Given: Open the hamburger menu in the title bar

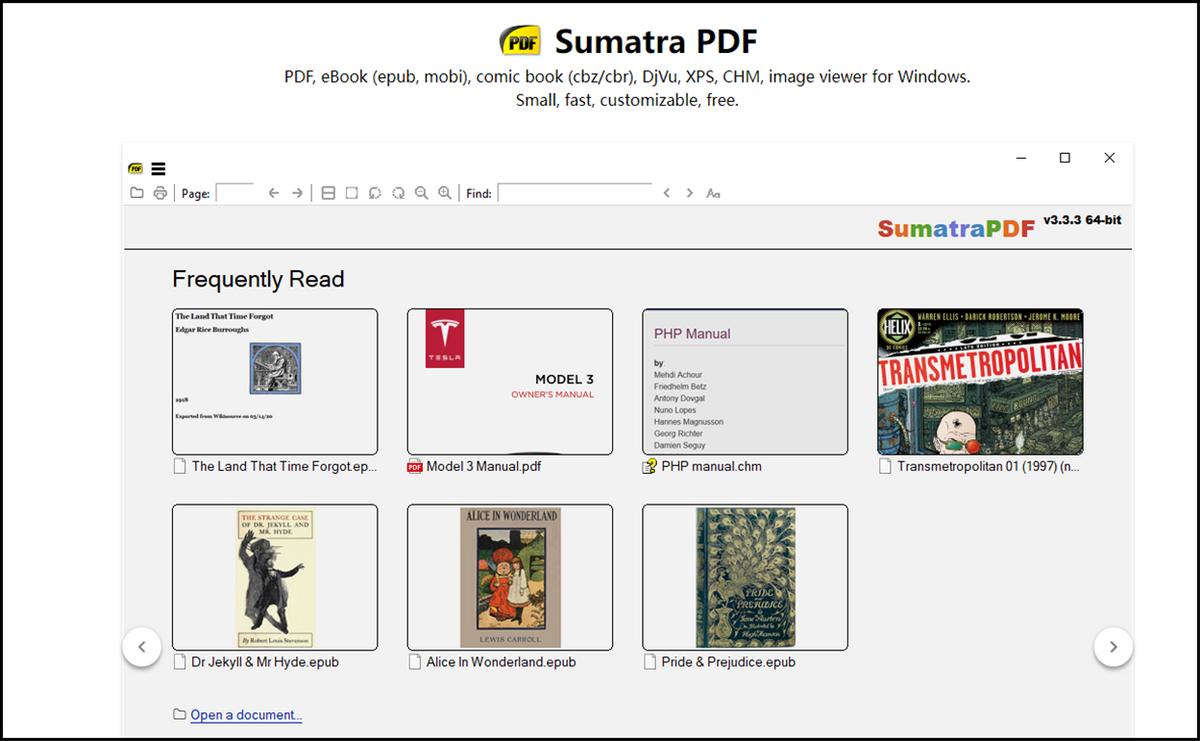Looking at the screenshot, I should (x=158, y=168).
